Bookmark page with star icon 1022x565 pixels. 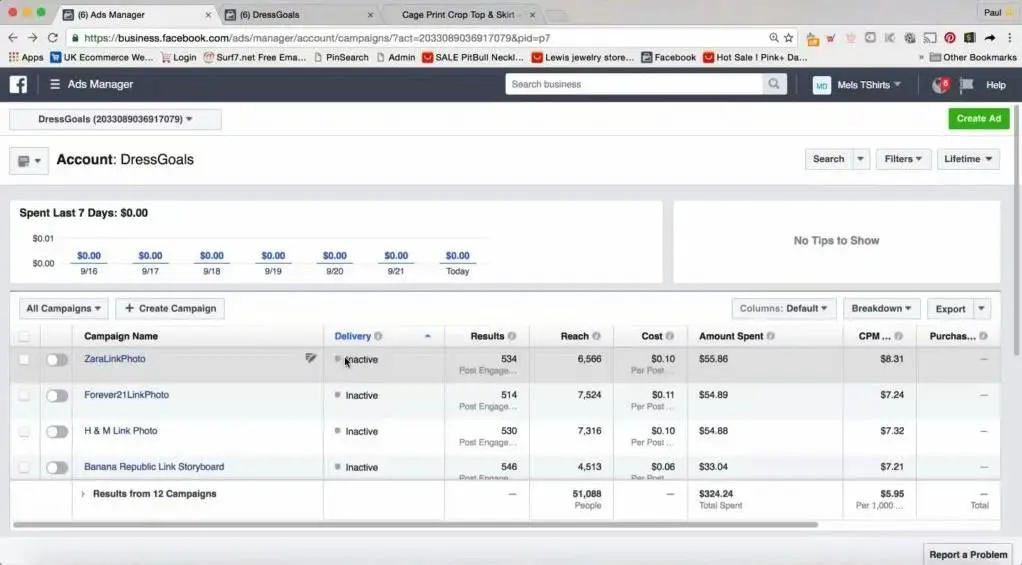[789, 38]
